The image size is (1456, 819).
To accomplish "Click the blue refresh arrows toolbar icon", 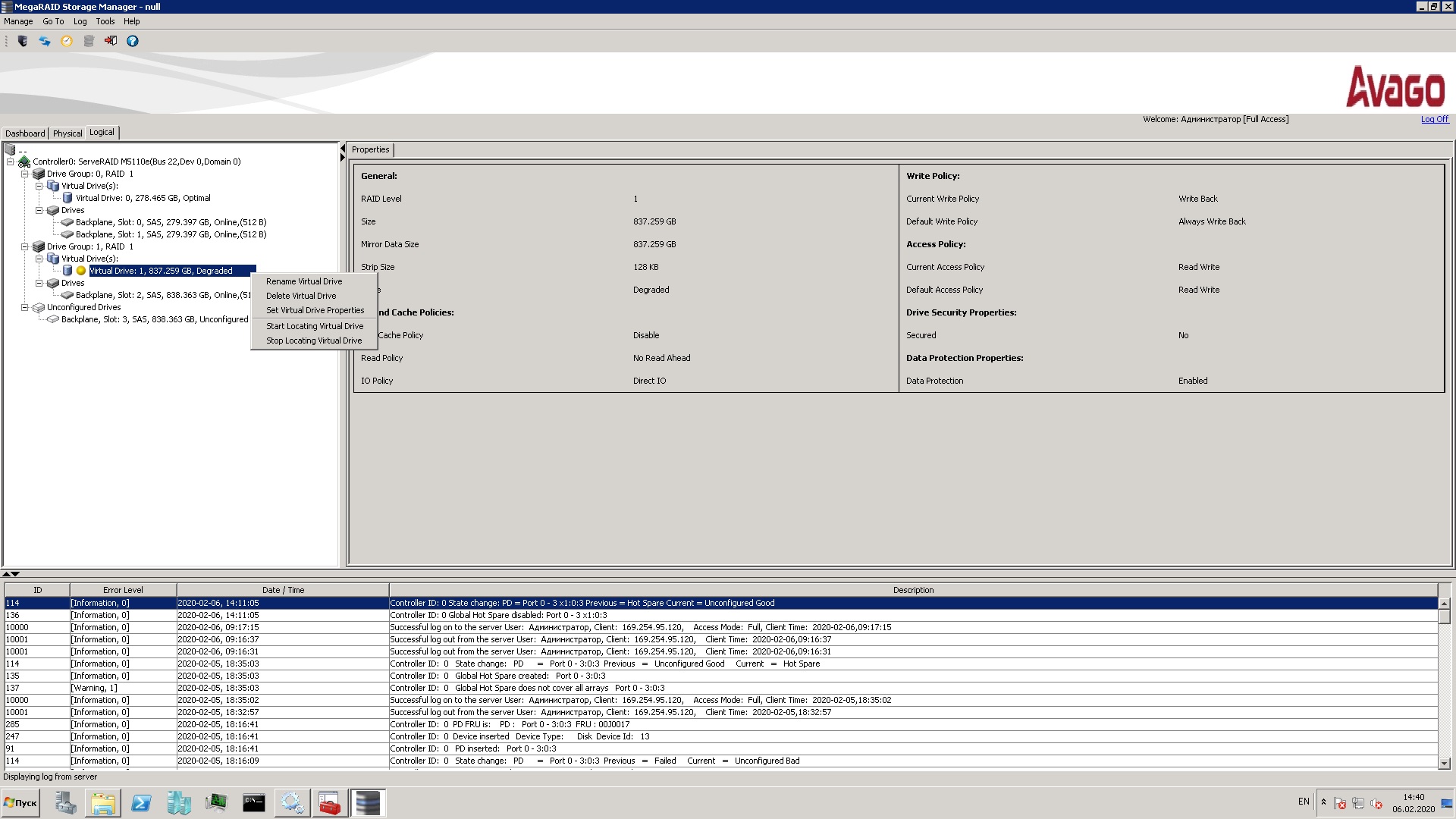I will pyautogui.click(x=45, y=41).
